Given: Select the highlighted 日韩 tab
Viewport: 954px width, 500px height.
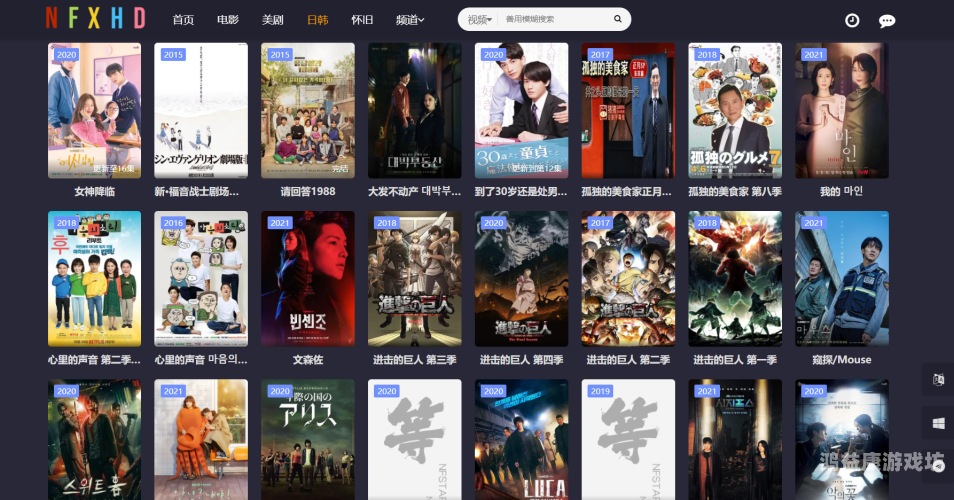Looking at the screenshot, I should click(317, 19).
